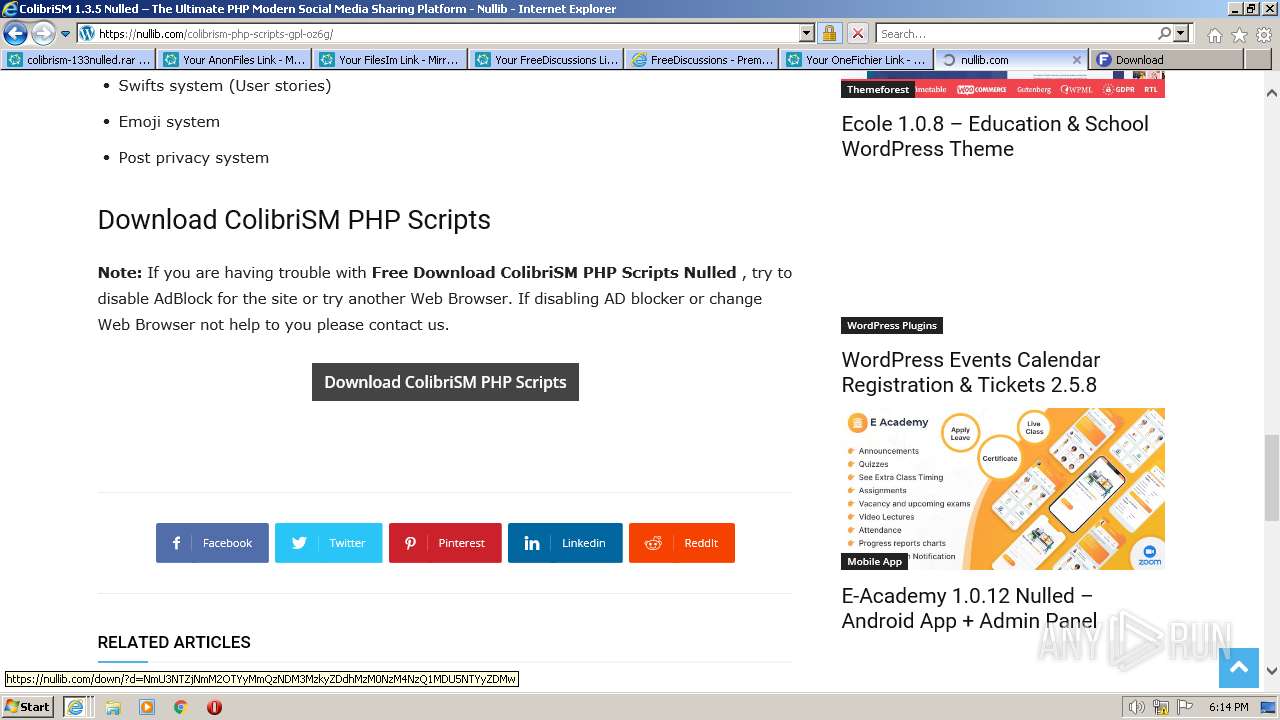
Task: Open the media player taskbar icon
Action: tap(147, 707)
